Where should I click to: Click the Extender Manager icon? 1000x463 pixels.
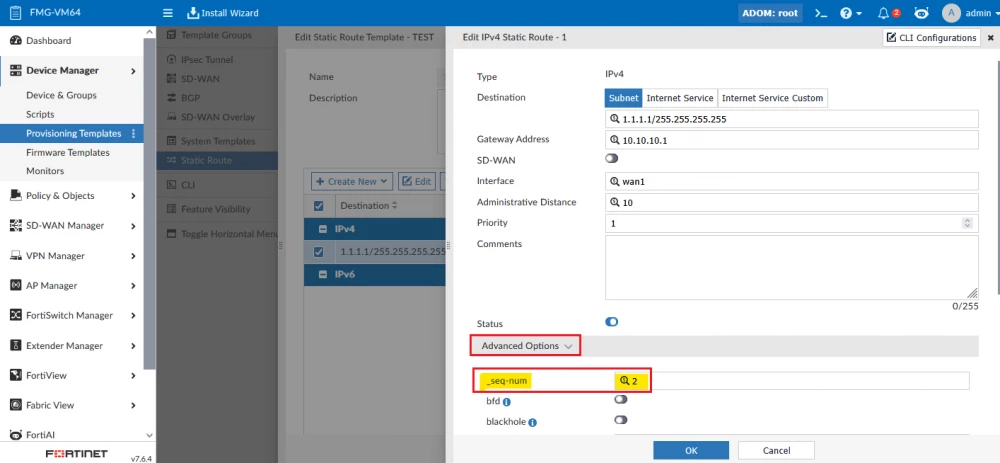pos(15,346)
